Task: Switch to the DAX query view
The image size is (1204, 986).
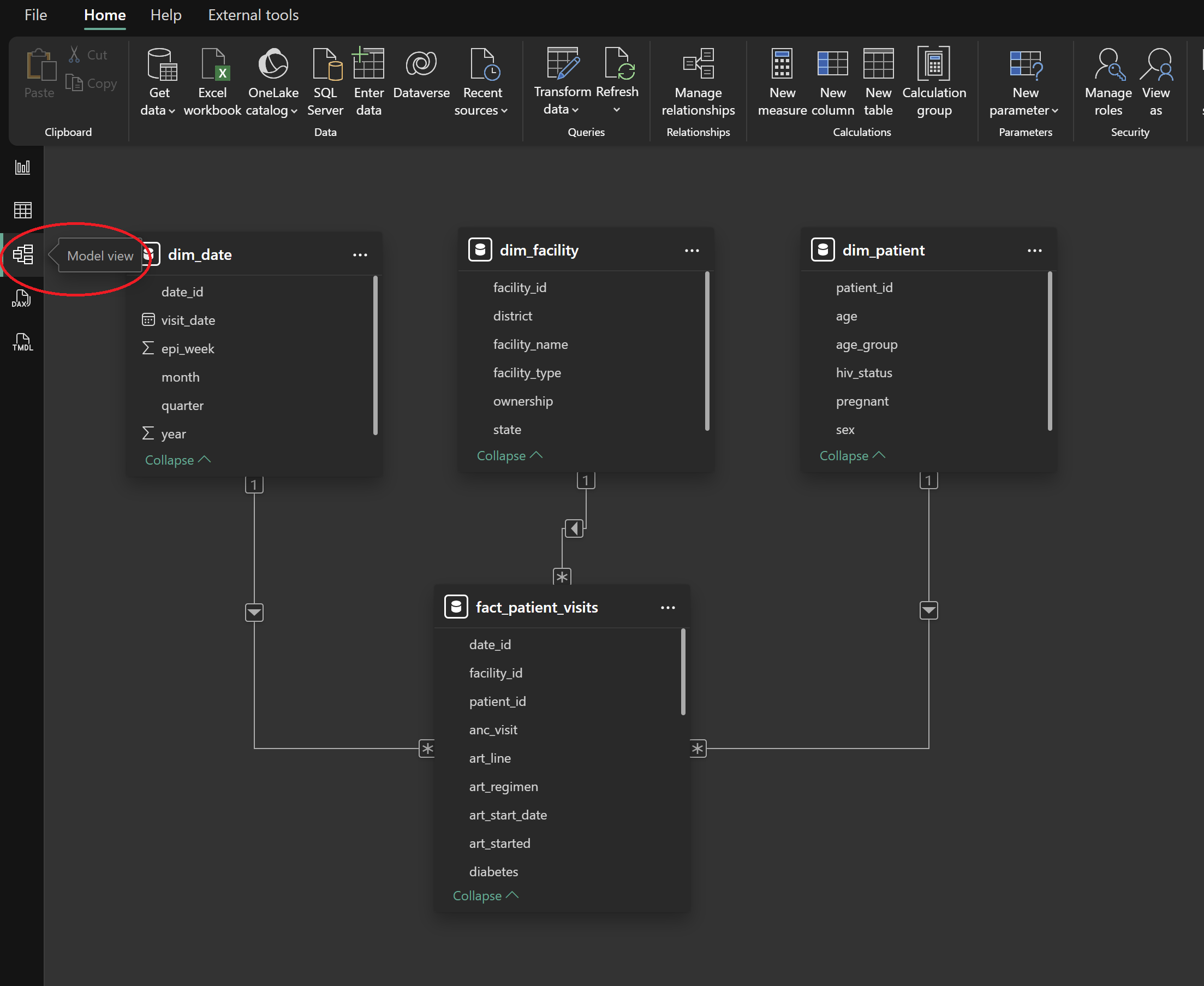Action: tap(22, 298)
